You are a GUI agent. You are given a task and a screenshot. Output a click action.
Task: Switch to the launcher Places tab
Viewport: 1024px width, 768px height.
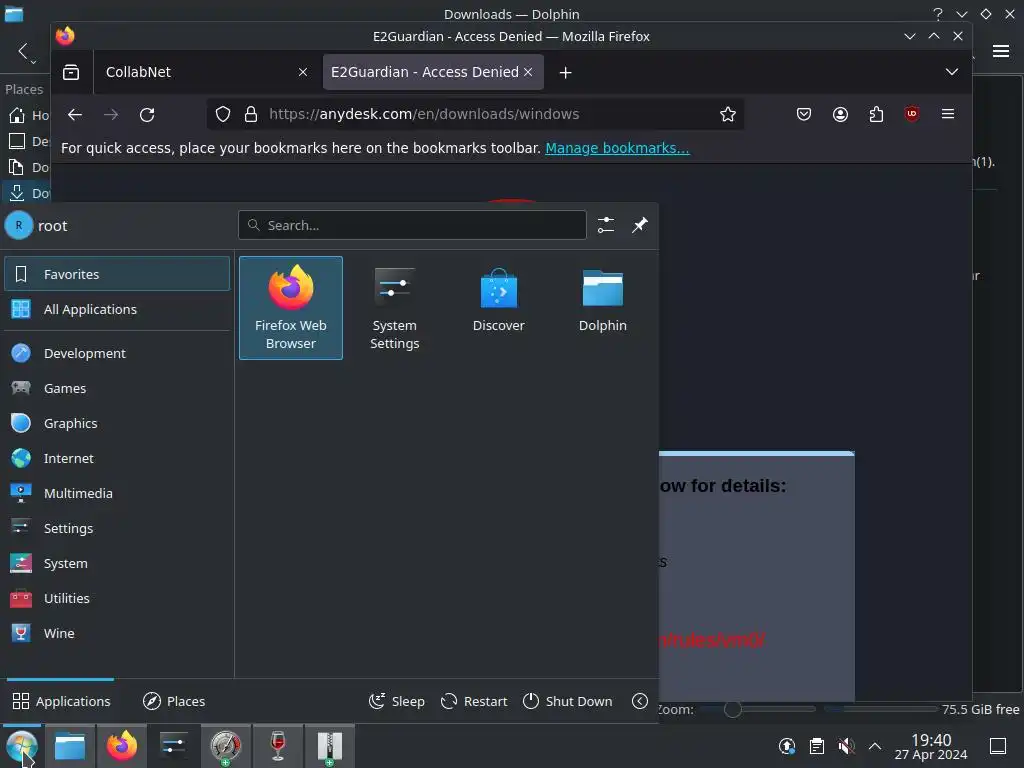tap(174, 701)
